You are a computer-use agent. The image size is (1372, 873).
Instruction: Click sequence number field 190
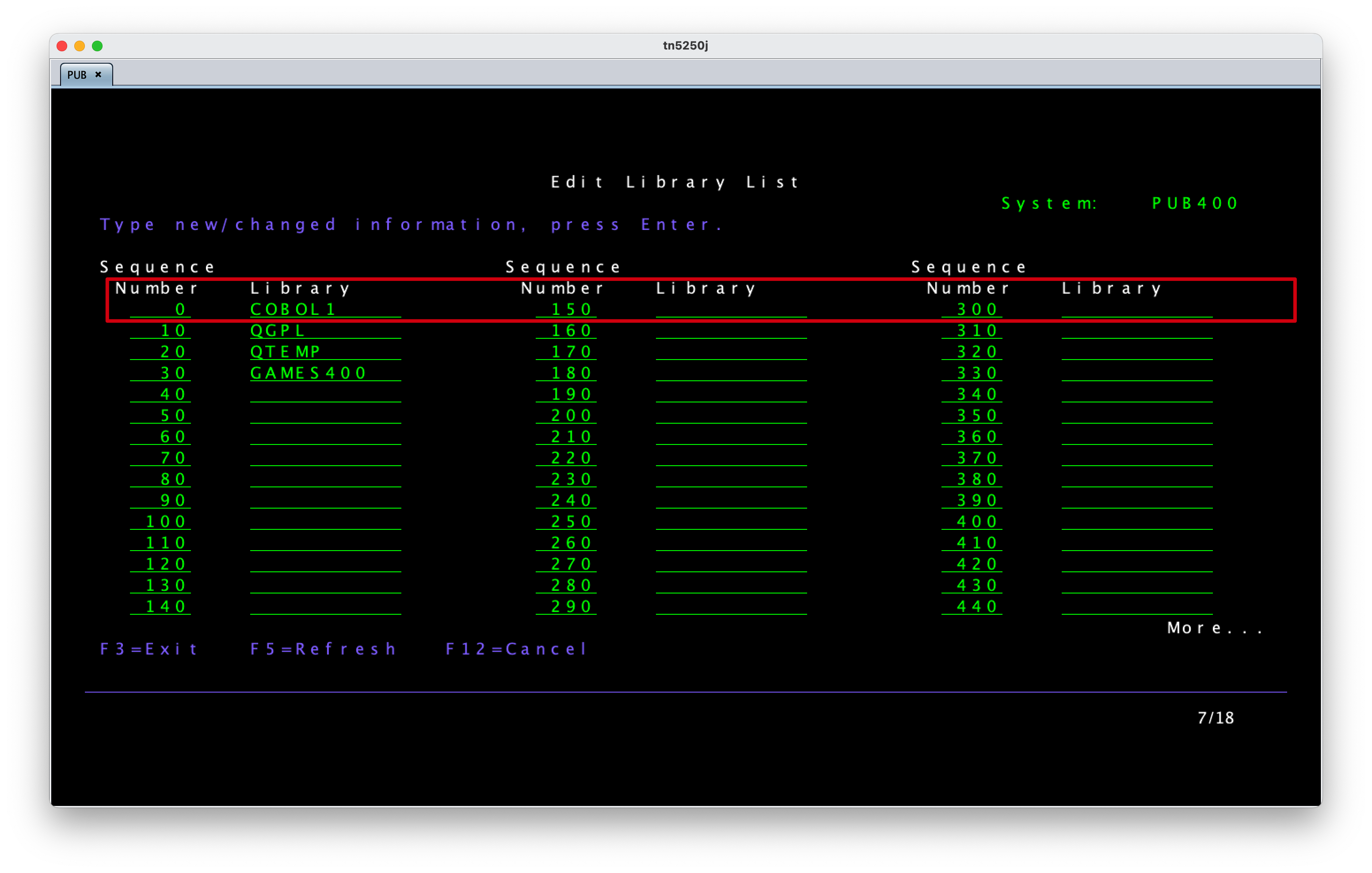click(566, 394)
